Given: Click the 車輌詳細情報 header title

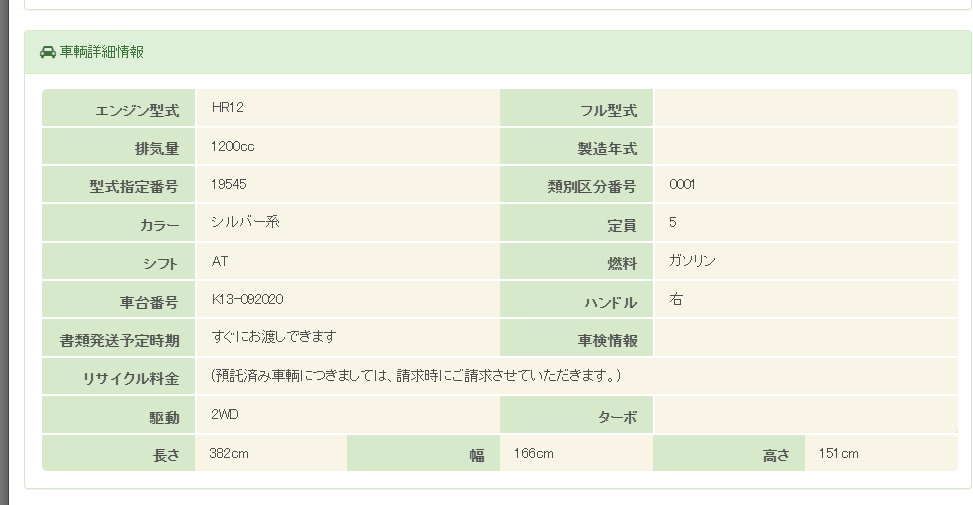Looking at the screenshot, I should tap(101, 52).
